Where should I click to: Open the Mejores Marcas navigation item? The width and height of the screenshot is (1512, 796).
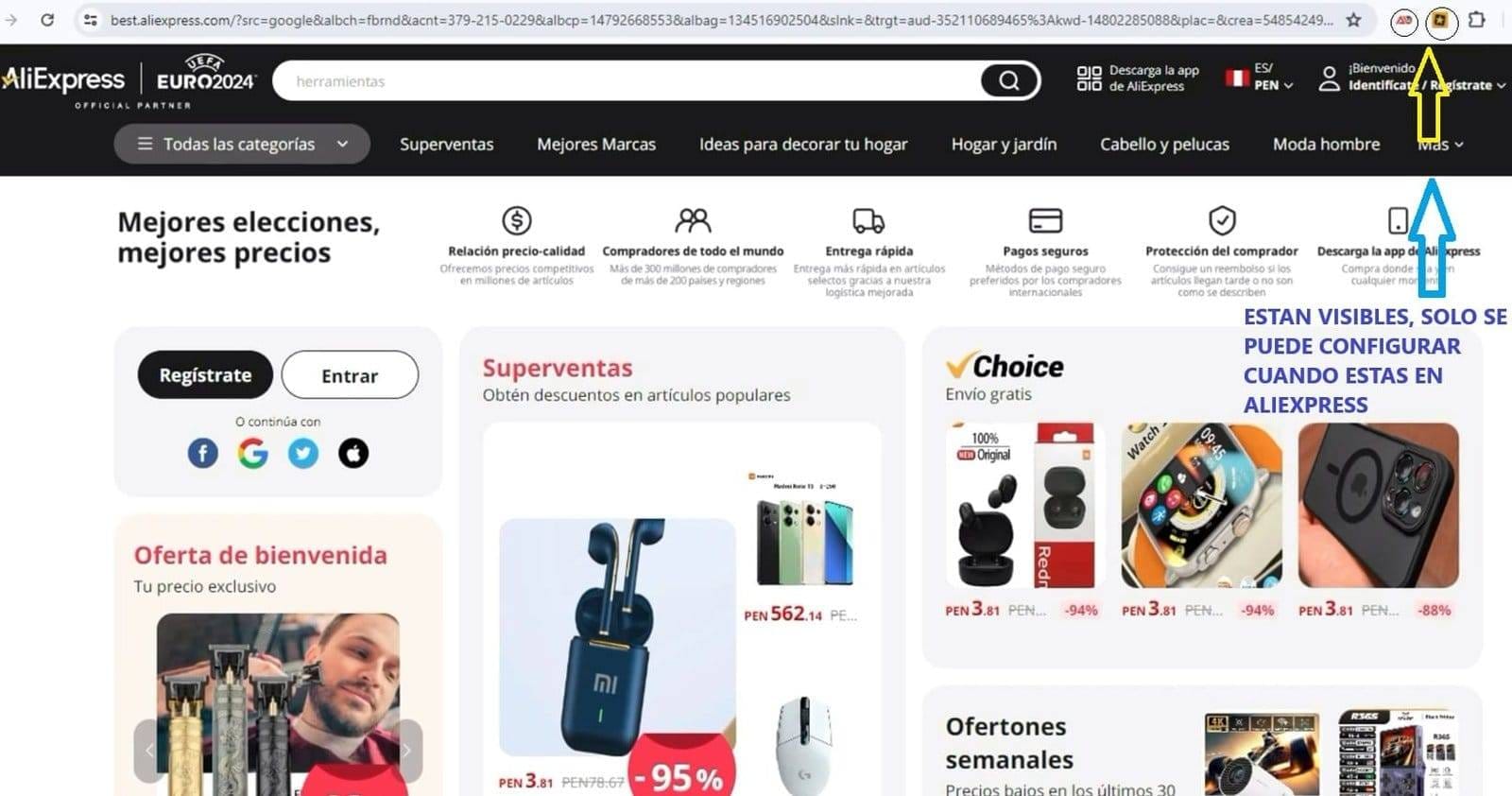[x=596, y=145]
